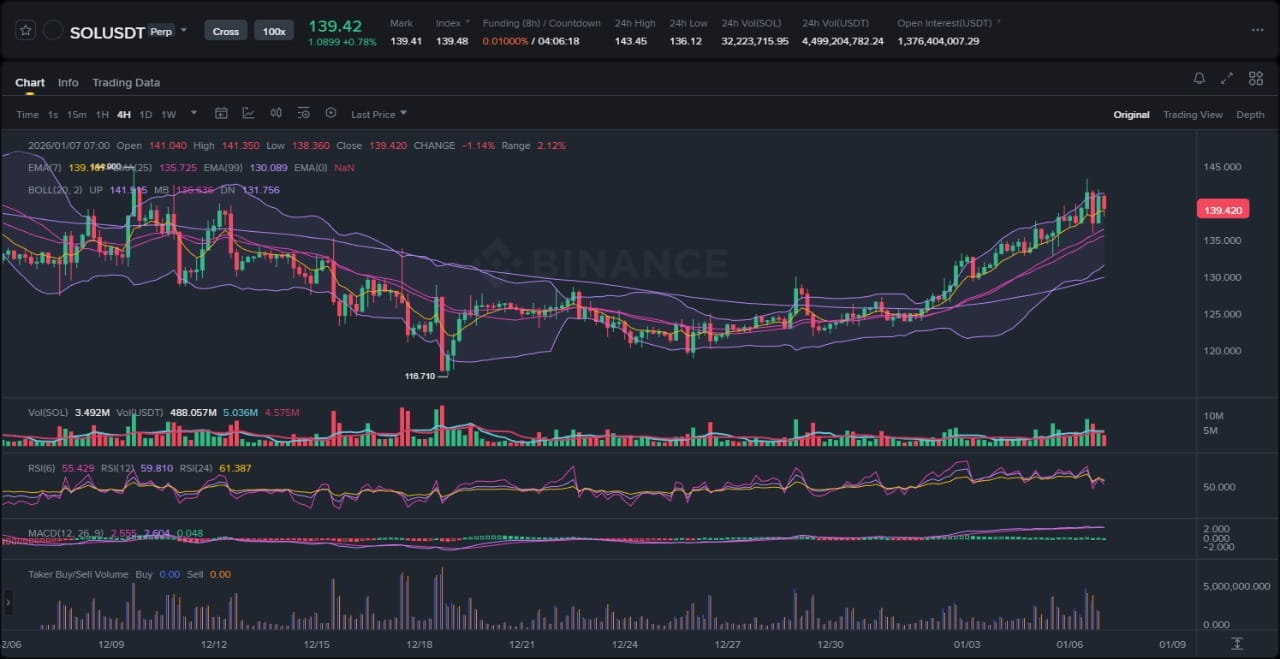
Task: Change the candlestick chart style icon
Action: click(x=276, y=114)
